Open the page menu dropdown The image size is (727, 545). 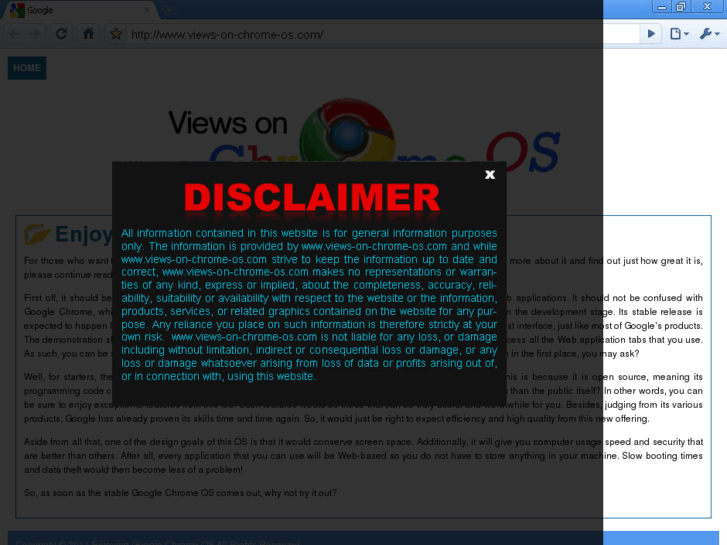(679, 34)
